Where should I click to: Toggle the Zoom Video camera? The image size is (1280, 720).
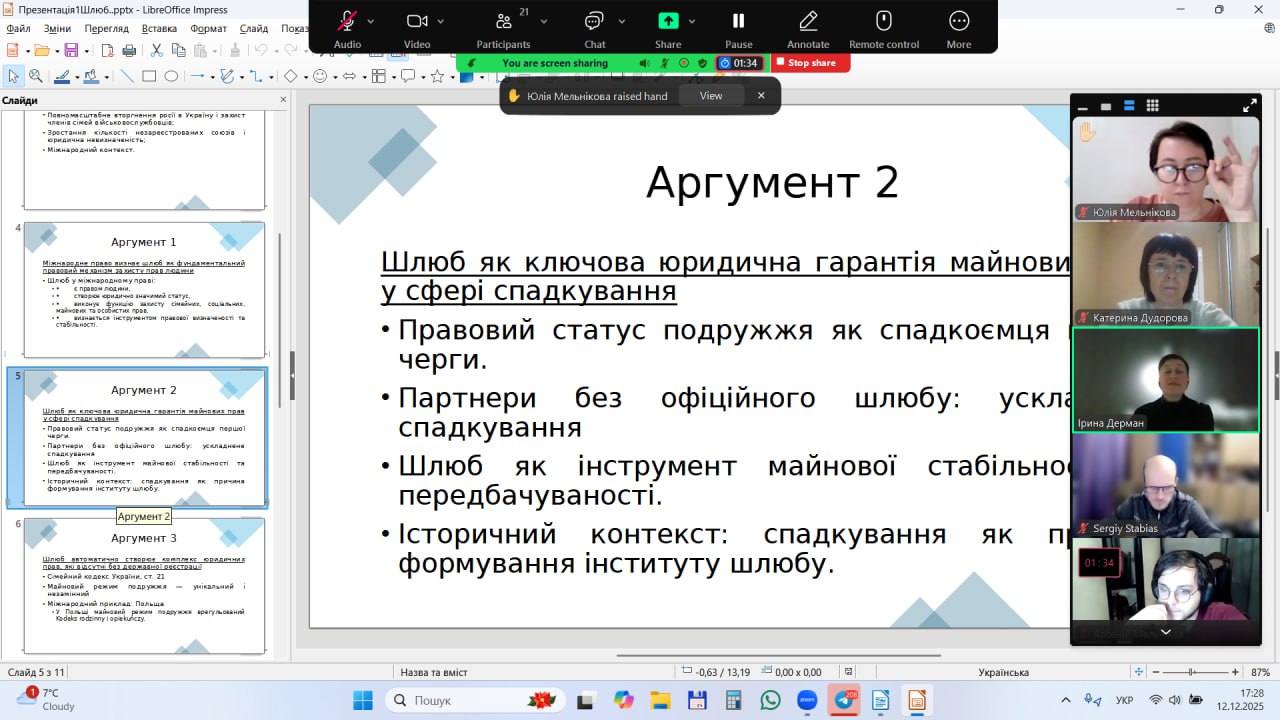point(417,21)
